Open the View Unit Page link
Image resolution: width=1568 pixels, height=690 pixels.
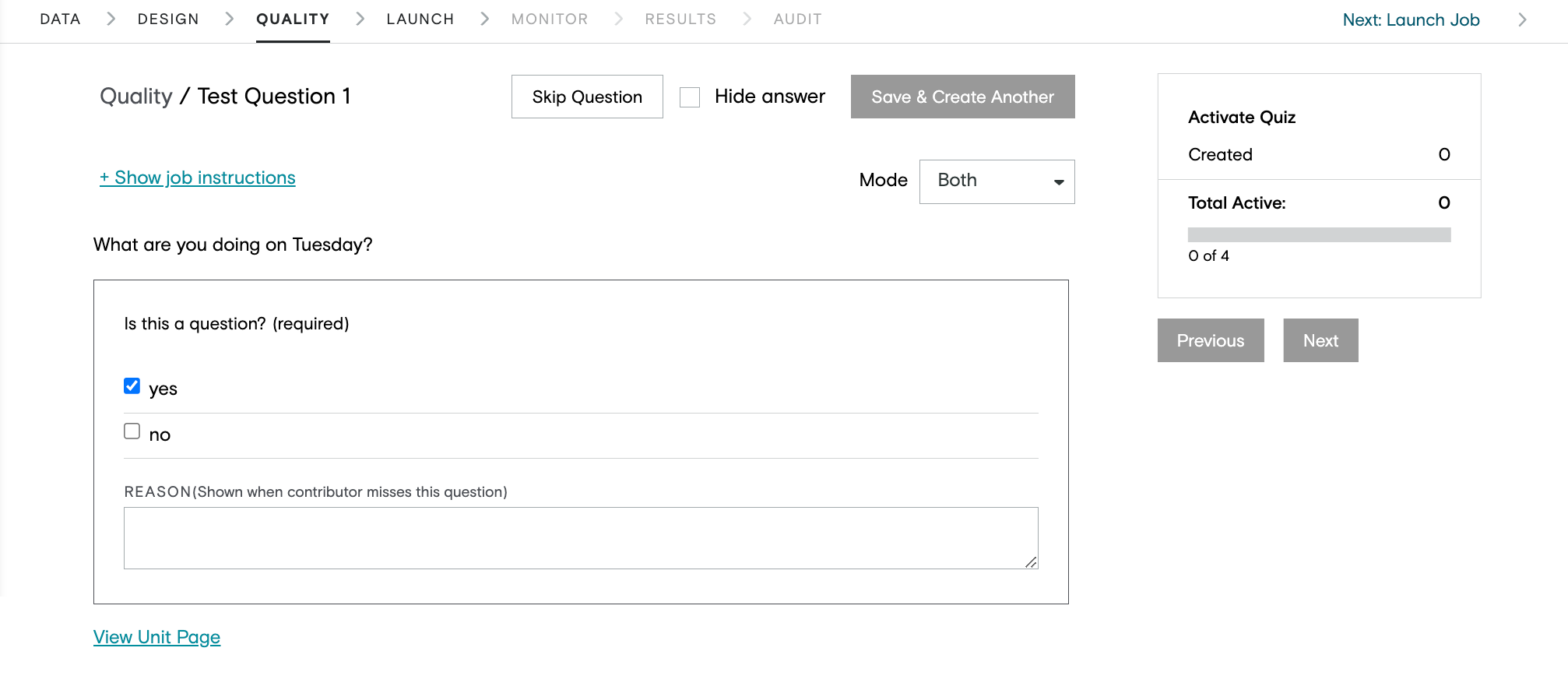(x=157, y=637)
